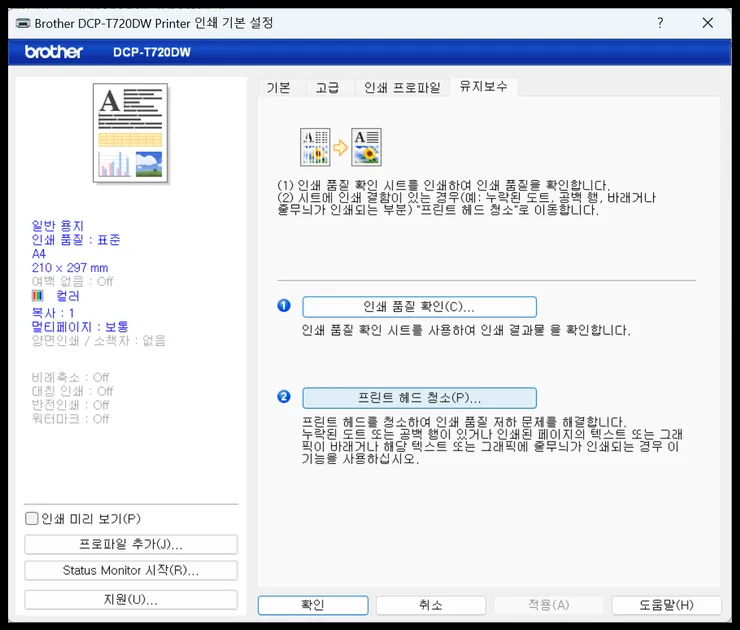Click the 워터마크 : Off text
Screen dimensions: 740x630
(x=70, y=419)
